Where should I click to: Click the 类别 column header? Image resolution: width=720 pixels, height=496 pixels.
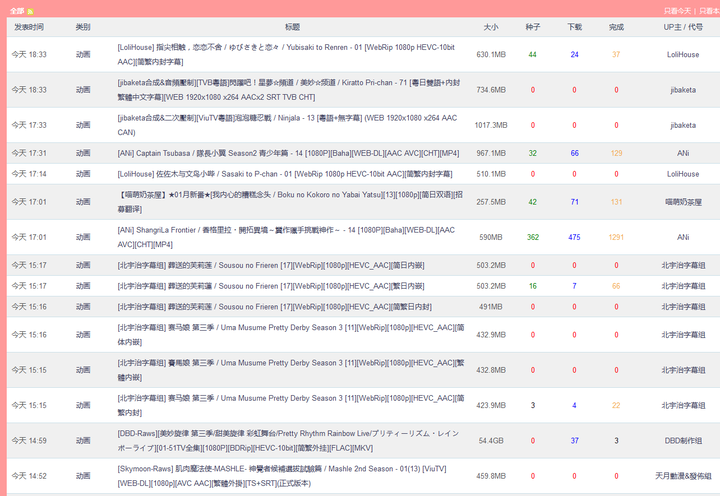pos(82,27)
